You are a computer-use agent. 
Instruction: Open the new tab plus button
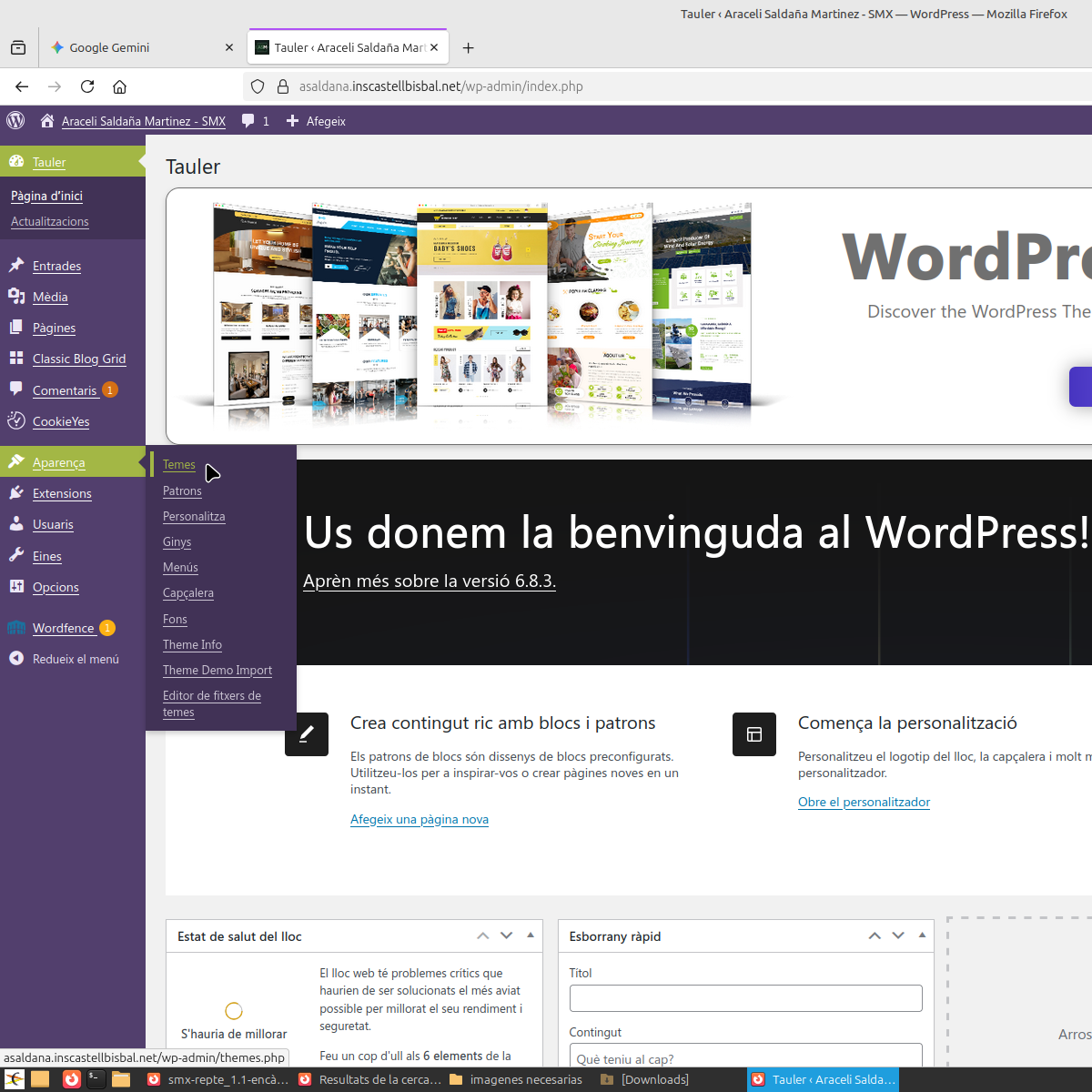point(469,47)
